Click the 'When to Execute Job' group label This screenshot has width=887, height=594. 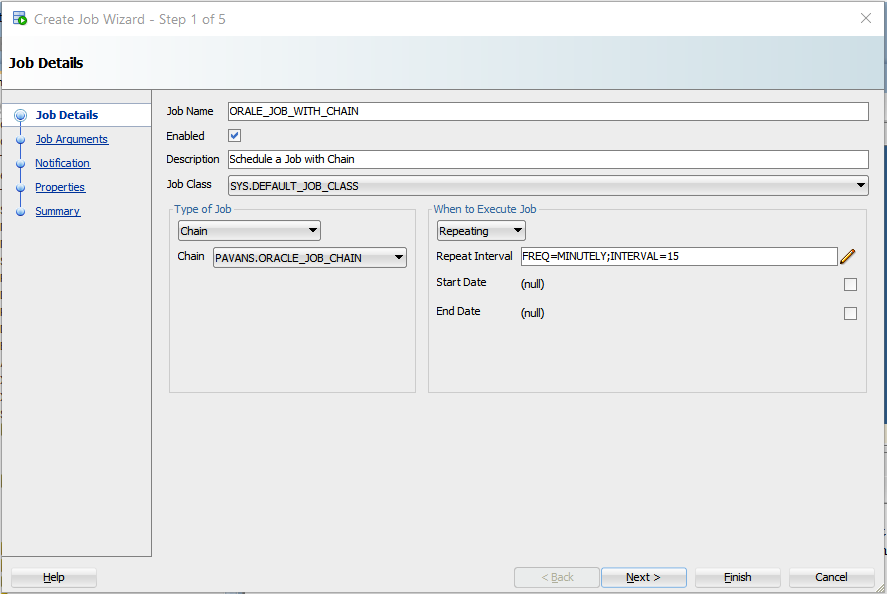click(x=485, y=209)
